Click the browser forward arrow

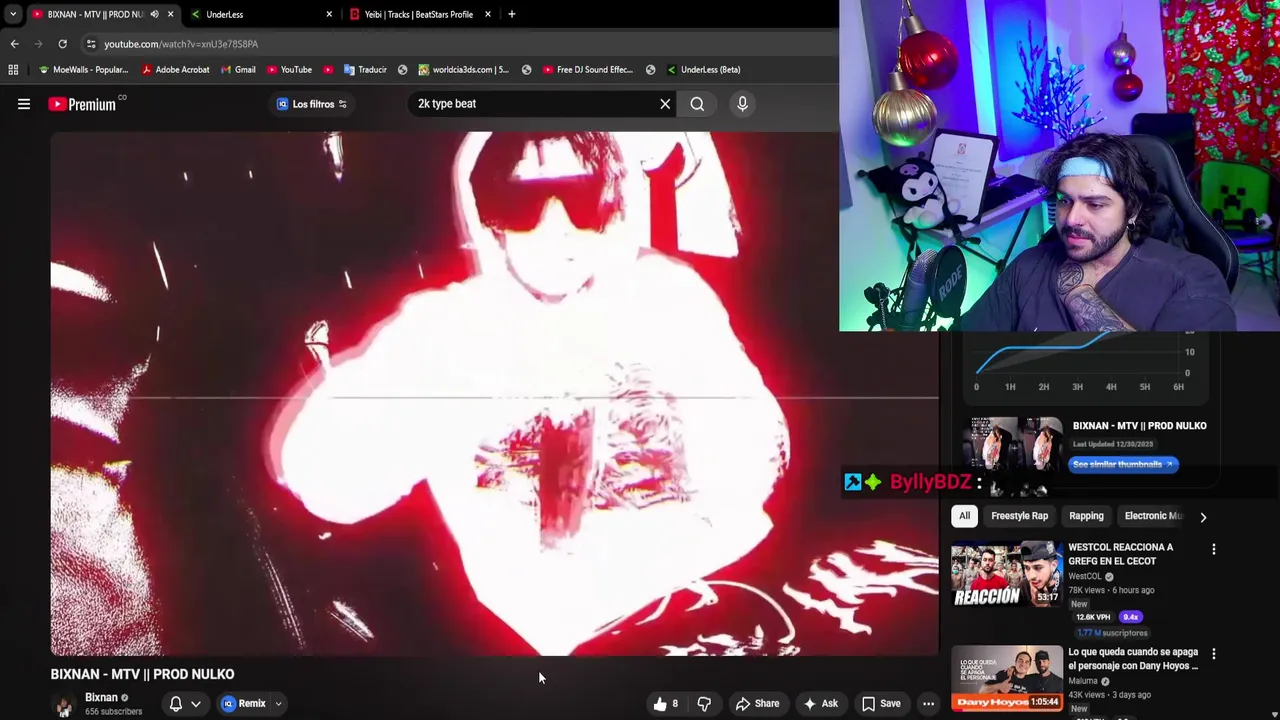point(38,44)
